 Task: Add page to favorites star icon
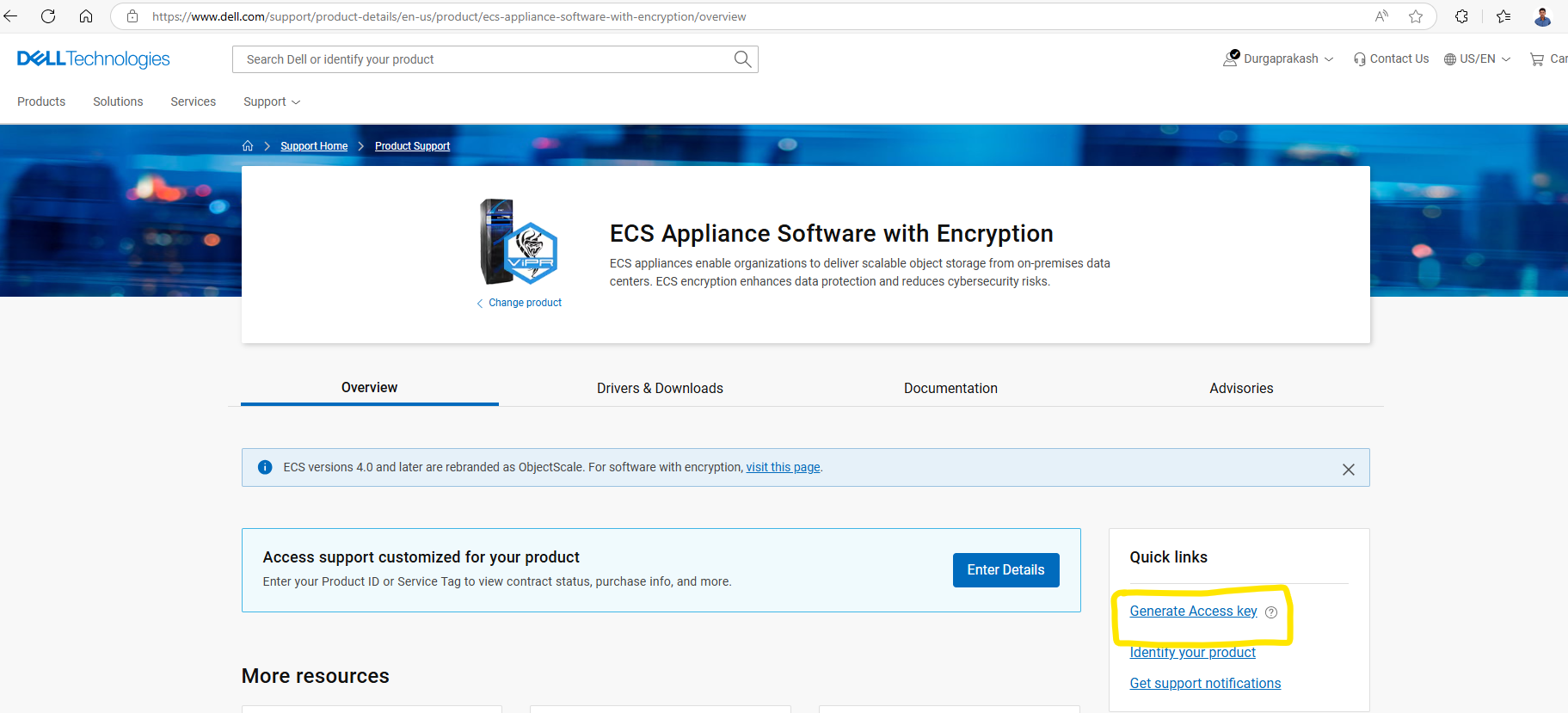tap(1416, 16)
